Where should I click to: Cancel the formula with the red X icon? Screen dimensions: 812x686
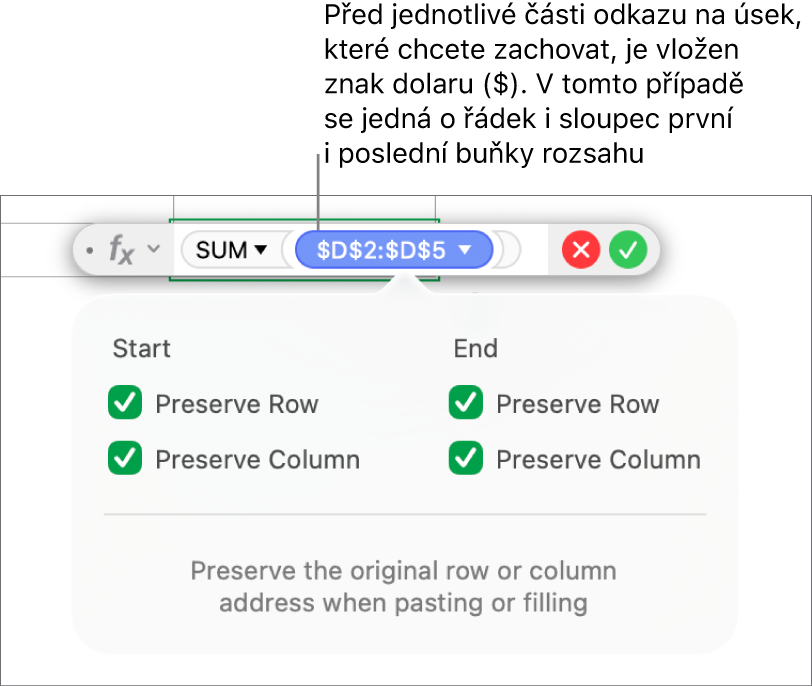580,250
